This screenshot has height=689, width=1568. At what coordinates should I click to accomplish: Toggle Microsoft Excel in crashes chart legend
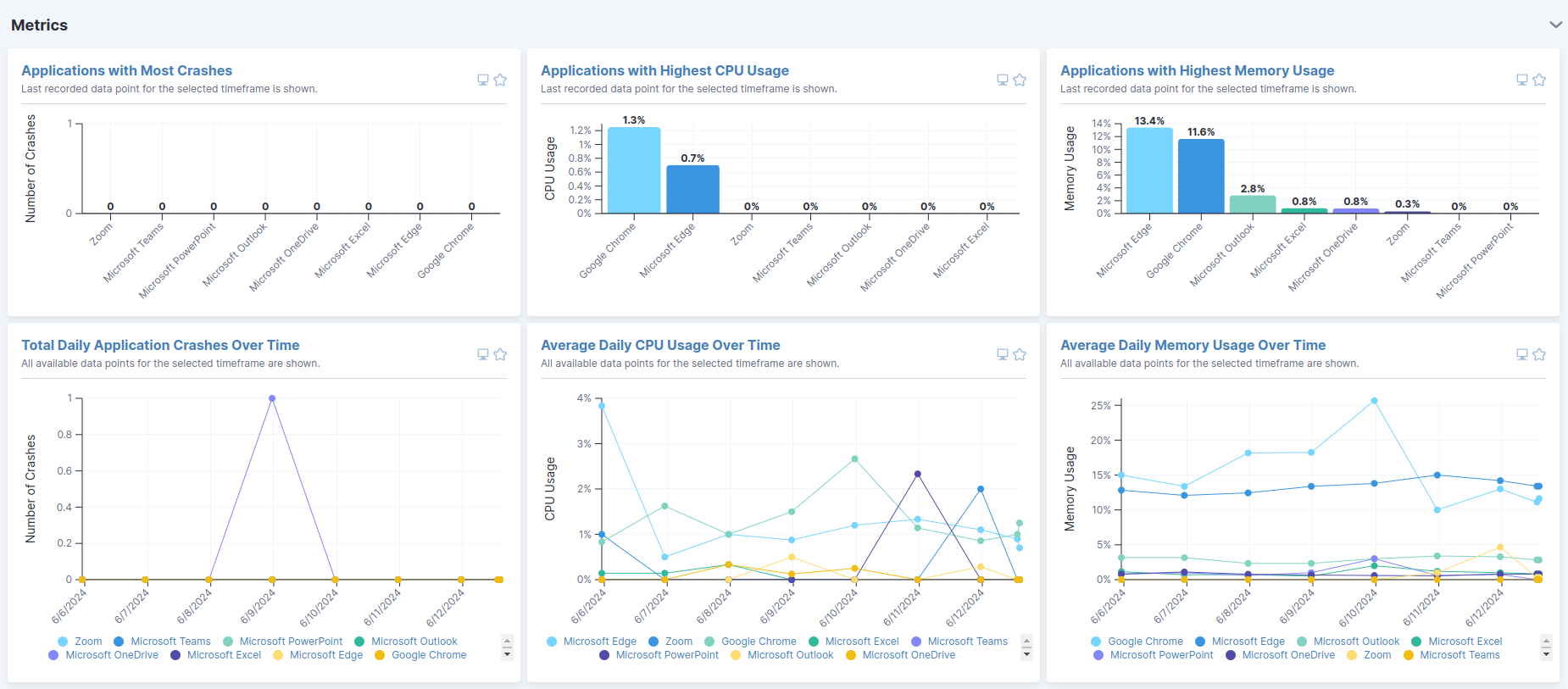216,655
